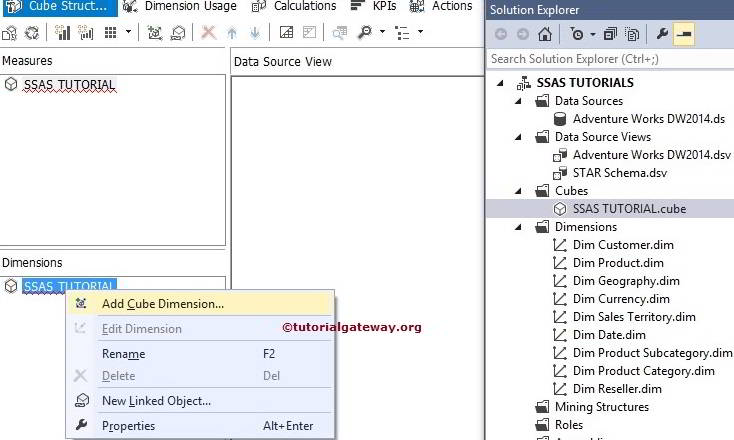The image size is (734, 440).
Task: Click the Search Solution Explorer field
Action: pyautogui.click(x=610, y=59)
